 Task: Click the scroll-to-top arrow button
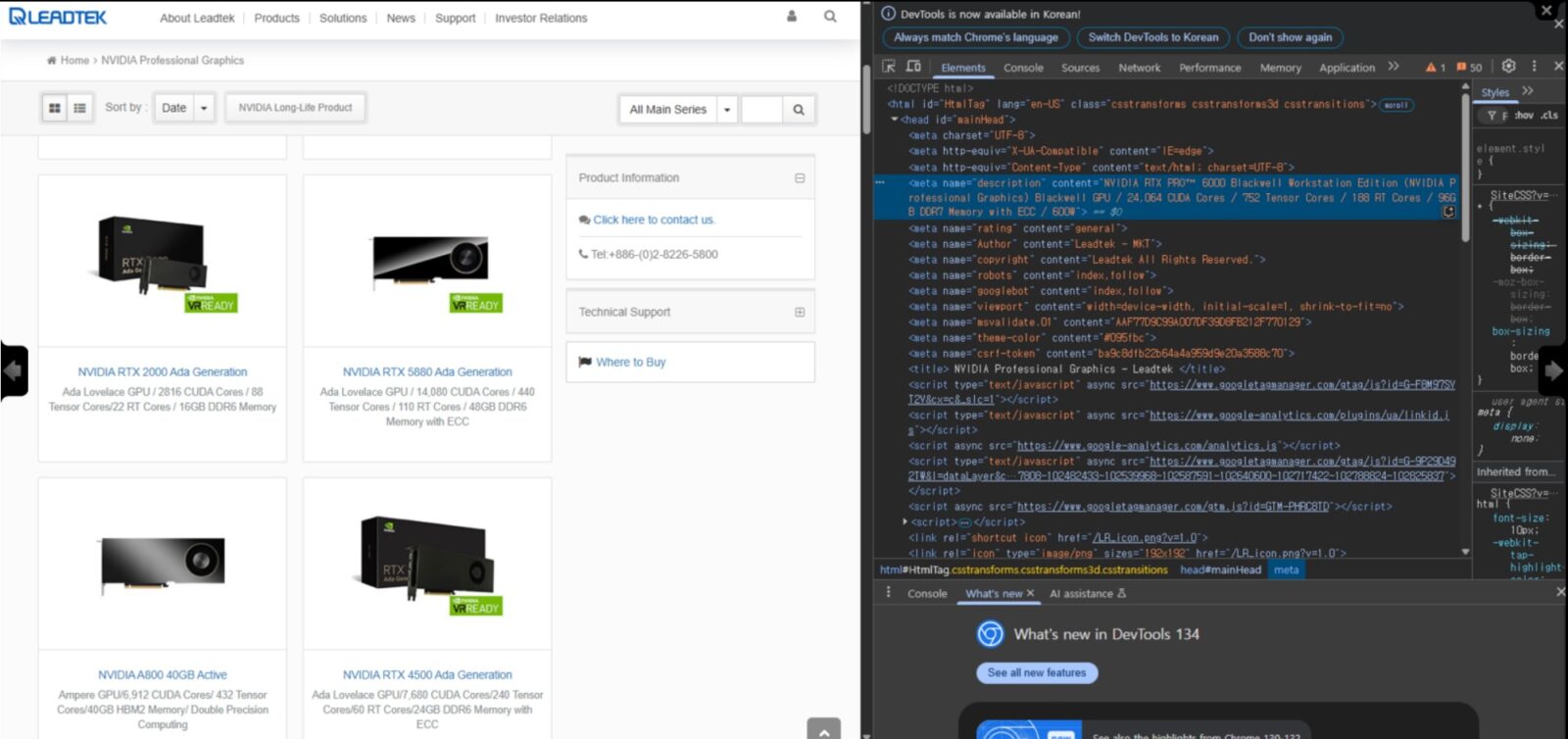pos(823,730)
